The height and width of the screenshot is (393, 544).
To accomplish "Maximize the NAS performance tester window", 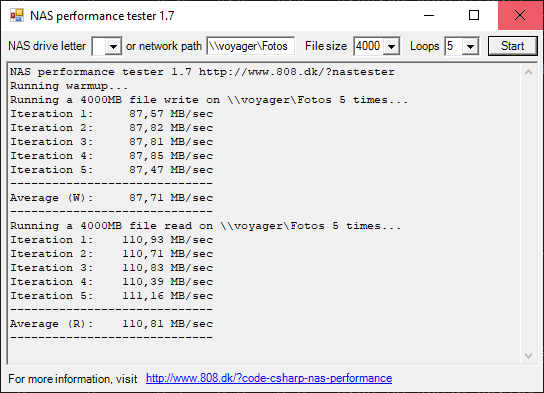I will click(474, 15).
